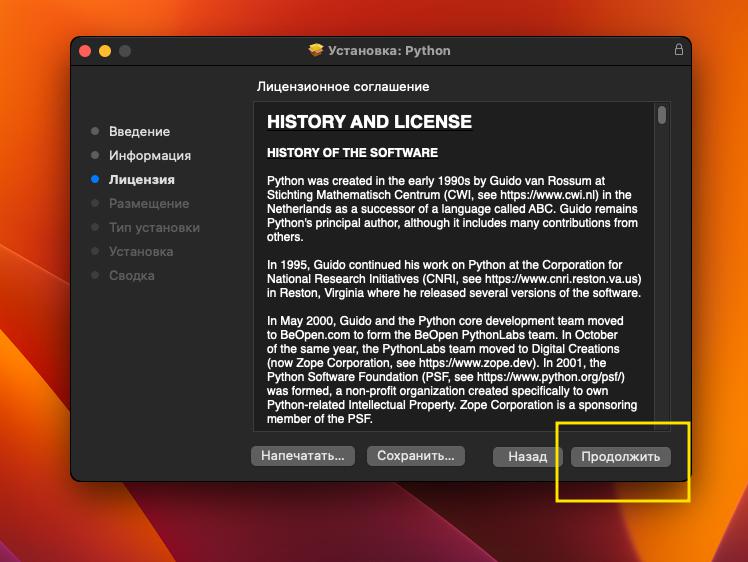Go back with the Назад button

[528, 457]
